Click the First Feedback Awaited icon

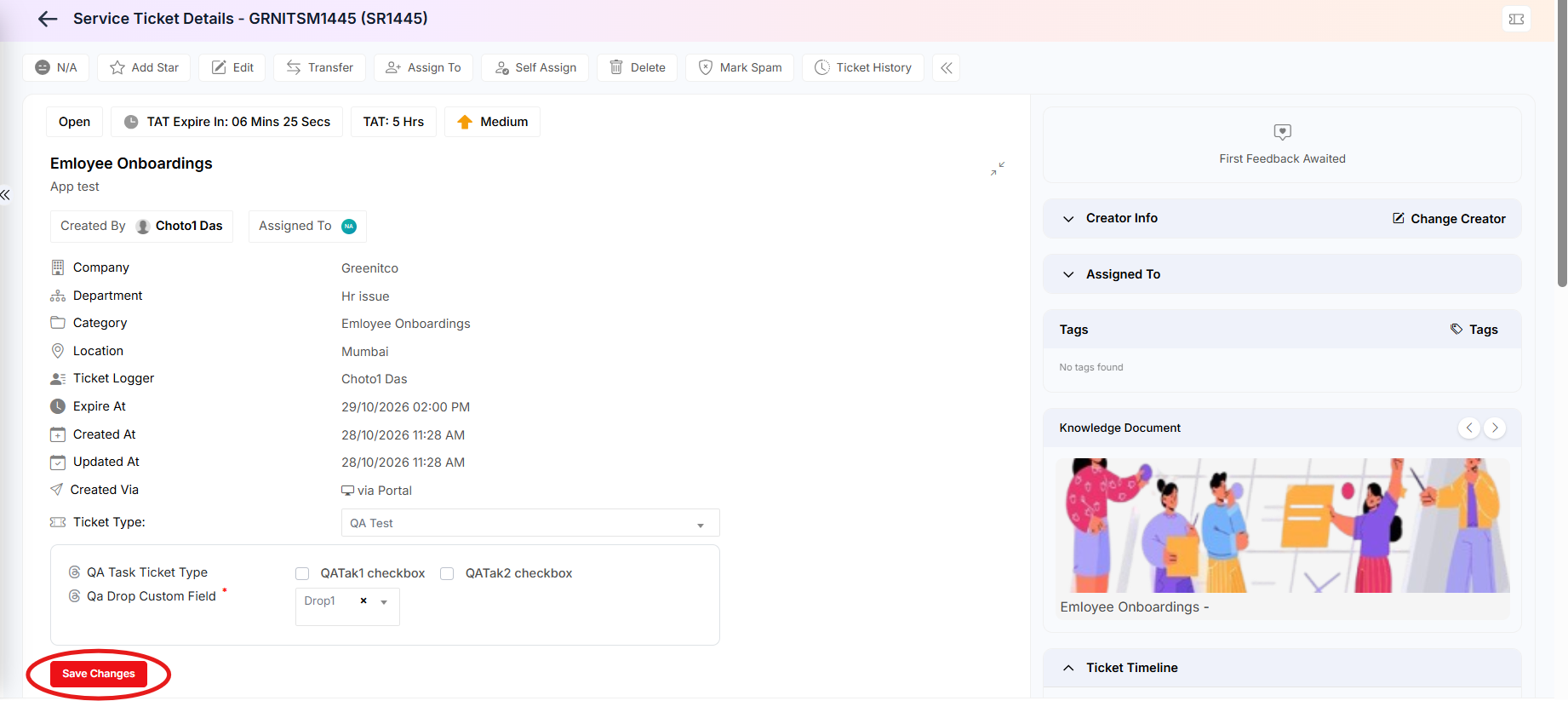click(1282, 132)
